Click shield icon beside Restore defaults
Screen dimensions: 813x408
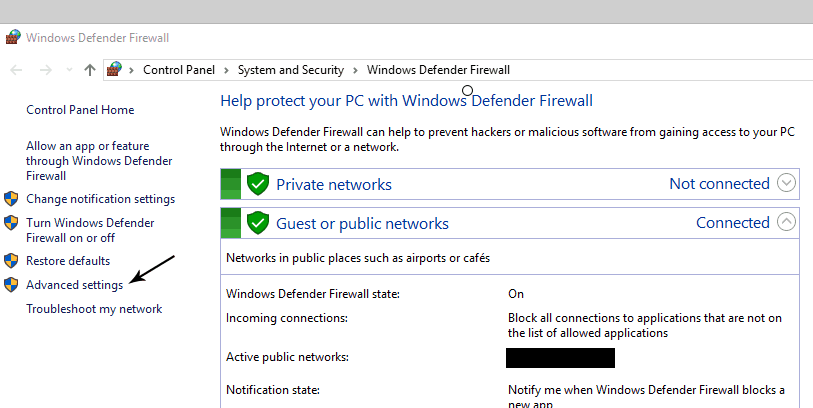pos(11,260)
